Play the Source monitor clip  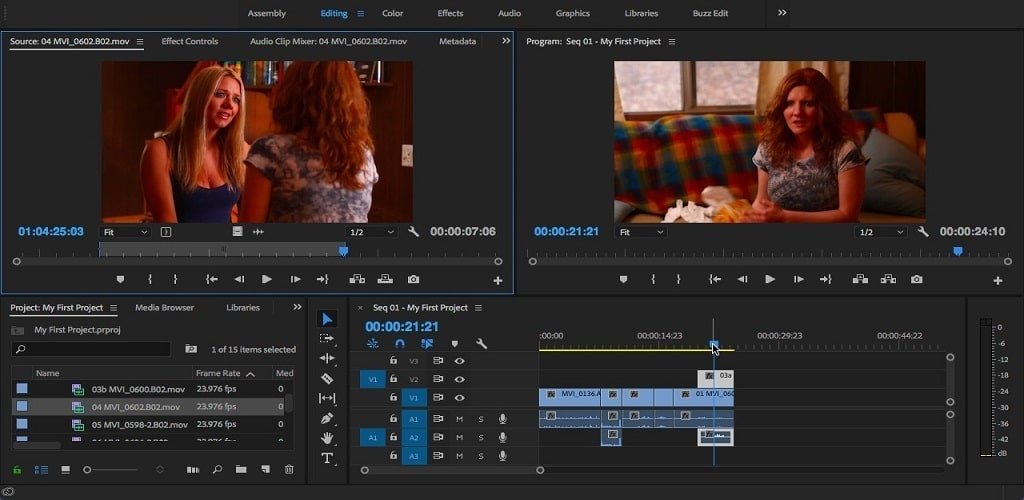point(266,279)
